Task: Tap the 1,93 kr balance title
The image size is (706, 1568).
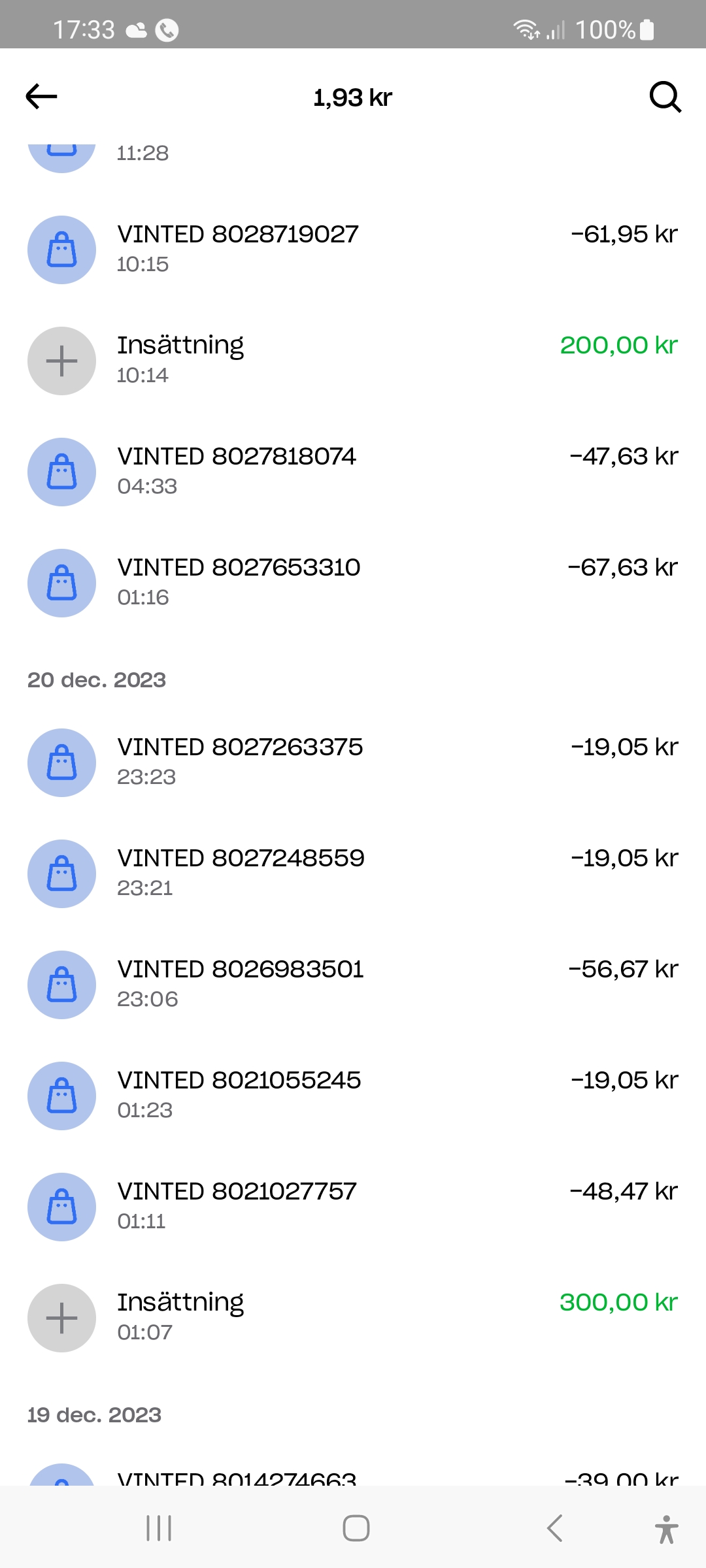Action: click(x=353, y=98)
